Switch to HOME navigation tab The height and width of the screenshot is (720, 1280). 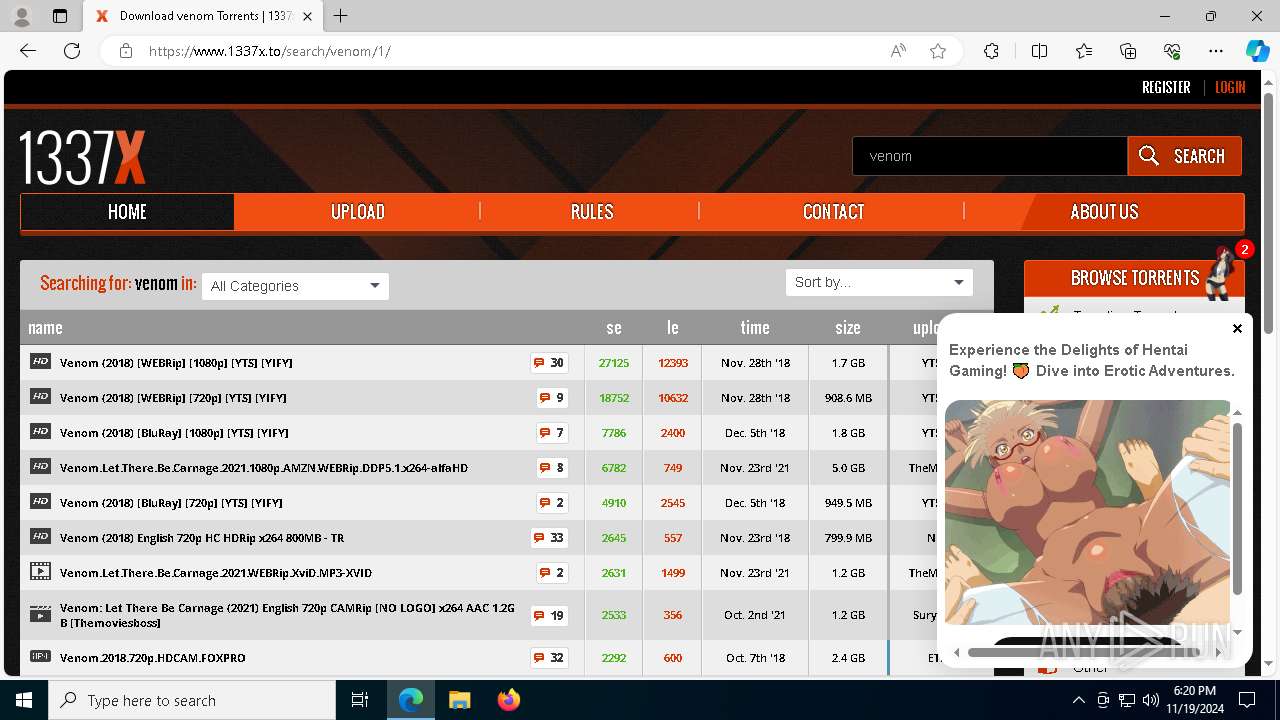[x=127, y=212]
